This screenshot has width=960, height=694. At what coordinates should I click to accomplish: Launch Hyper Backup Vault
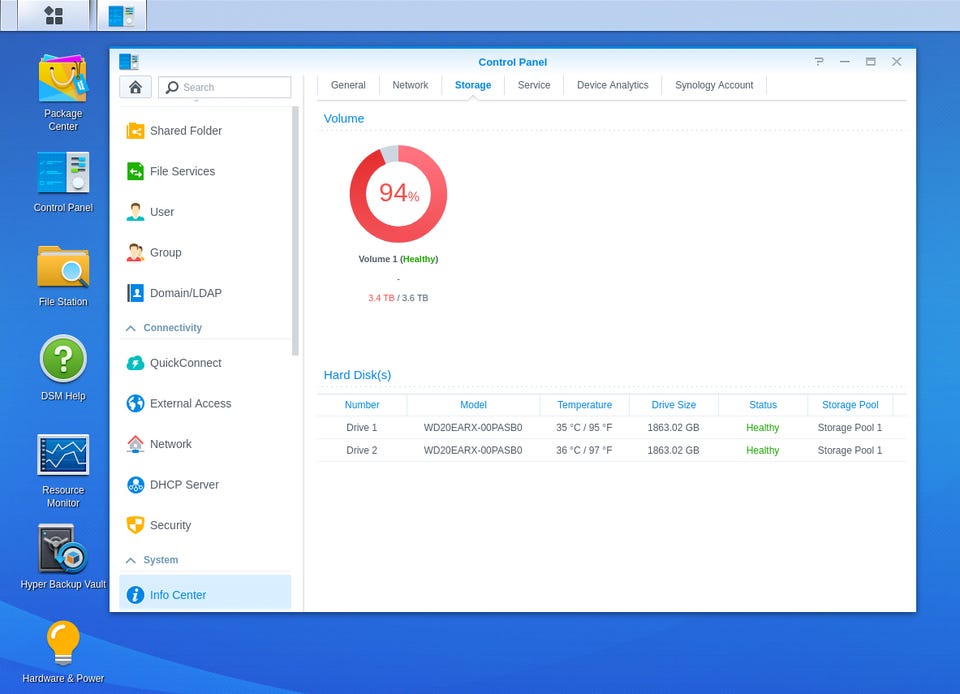[x=63, y=556]
